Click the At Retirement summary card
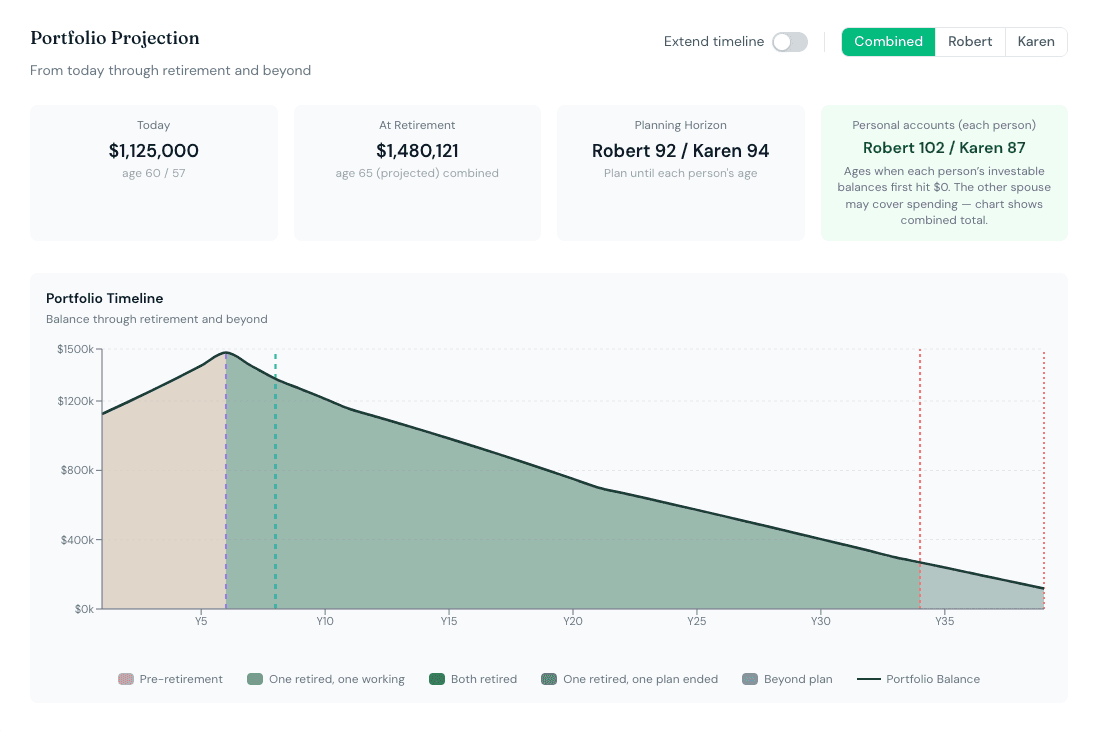This screenshot has height=731, width=1097. (417, 173)
